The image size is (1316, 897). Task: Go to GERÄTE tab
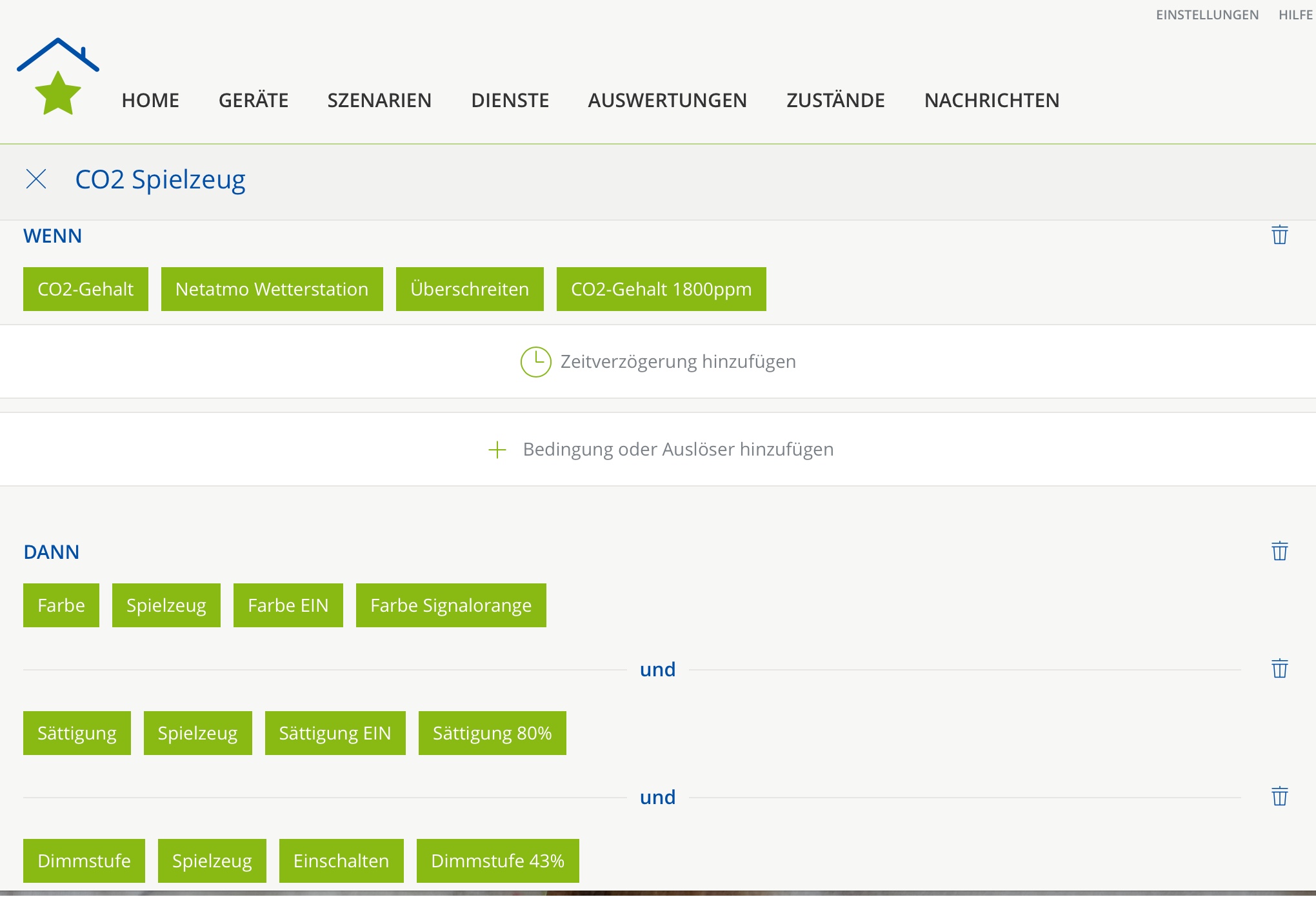254,100
